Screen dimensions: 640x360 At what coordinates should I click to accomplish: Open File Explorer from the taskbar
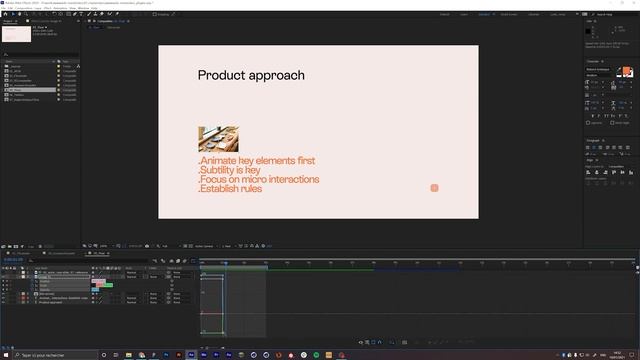[x=129, y=355]
